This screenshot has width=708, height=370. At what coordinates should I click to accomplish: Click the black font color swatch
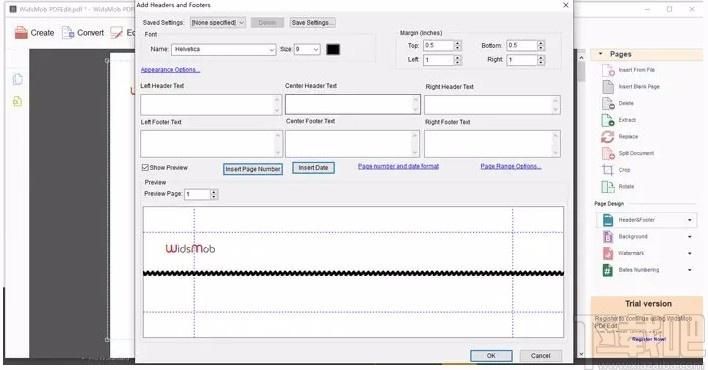[333, 49]
